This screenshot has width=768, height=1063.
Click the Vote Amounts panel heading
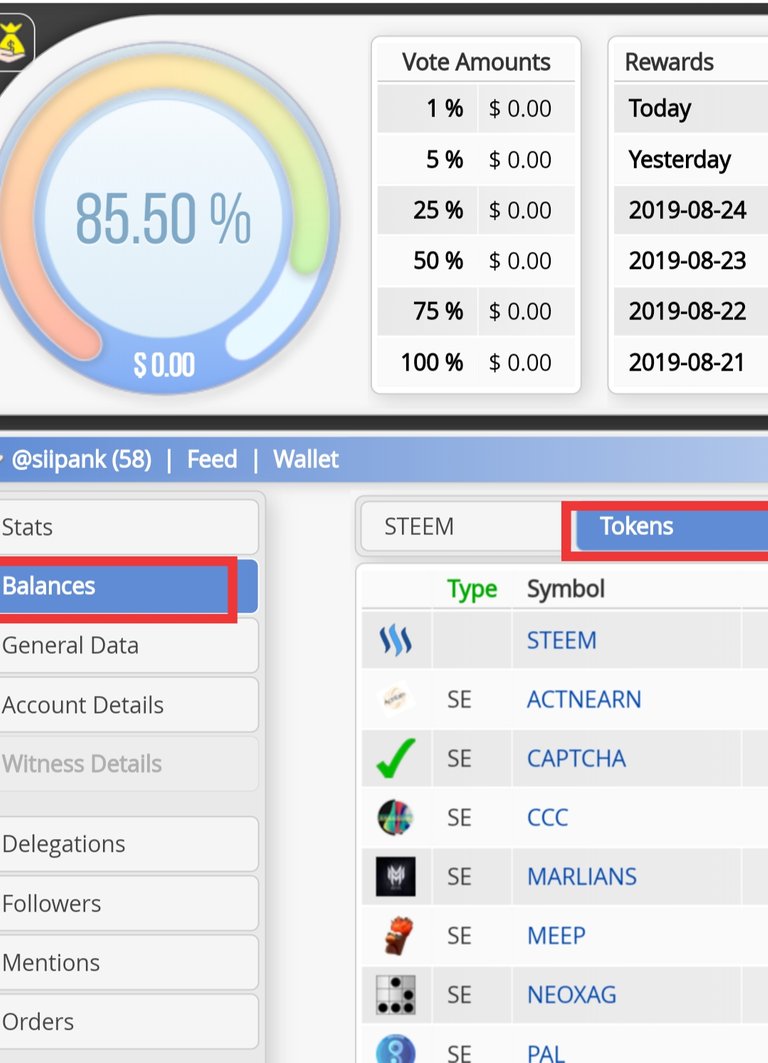(476, 62)
